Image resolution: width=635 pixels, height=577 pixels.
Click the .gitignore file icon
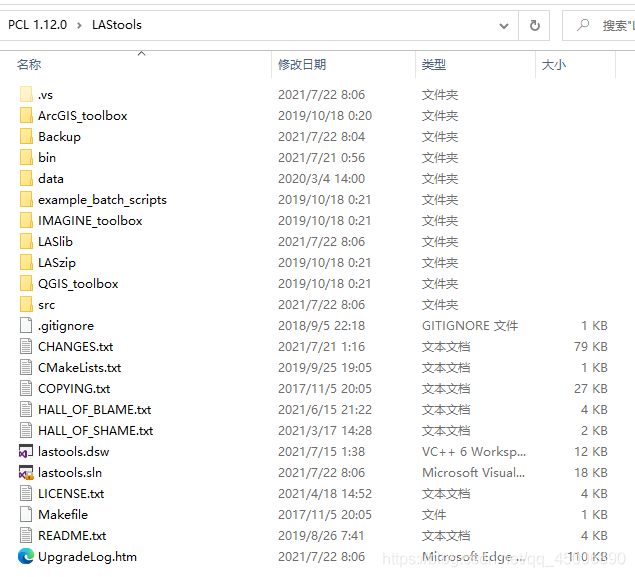tap(26, 326)
